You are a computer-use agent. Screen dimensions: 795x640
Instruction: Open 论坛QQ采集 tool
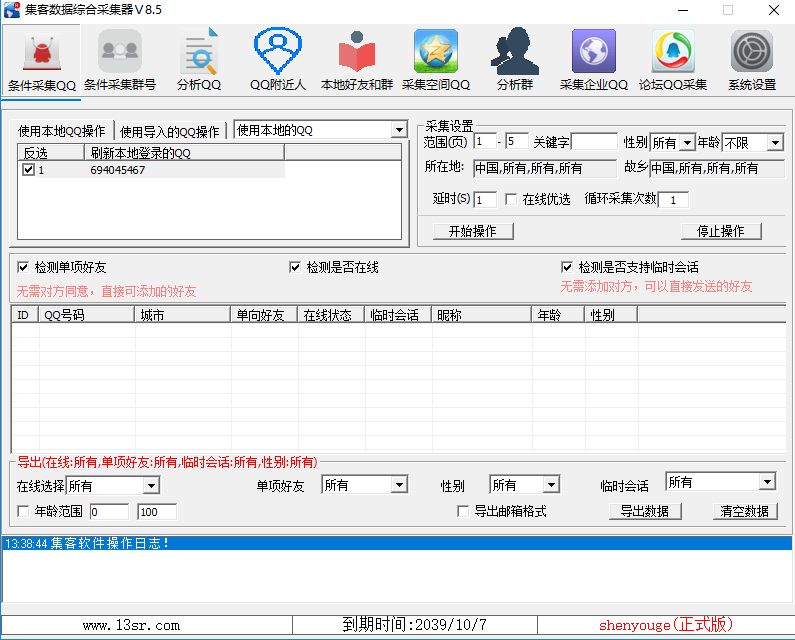673,62
